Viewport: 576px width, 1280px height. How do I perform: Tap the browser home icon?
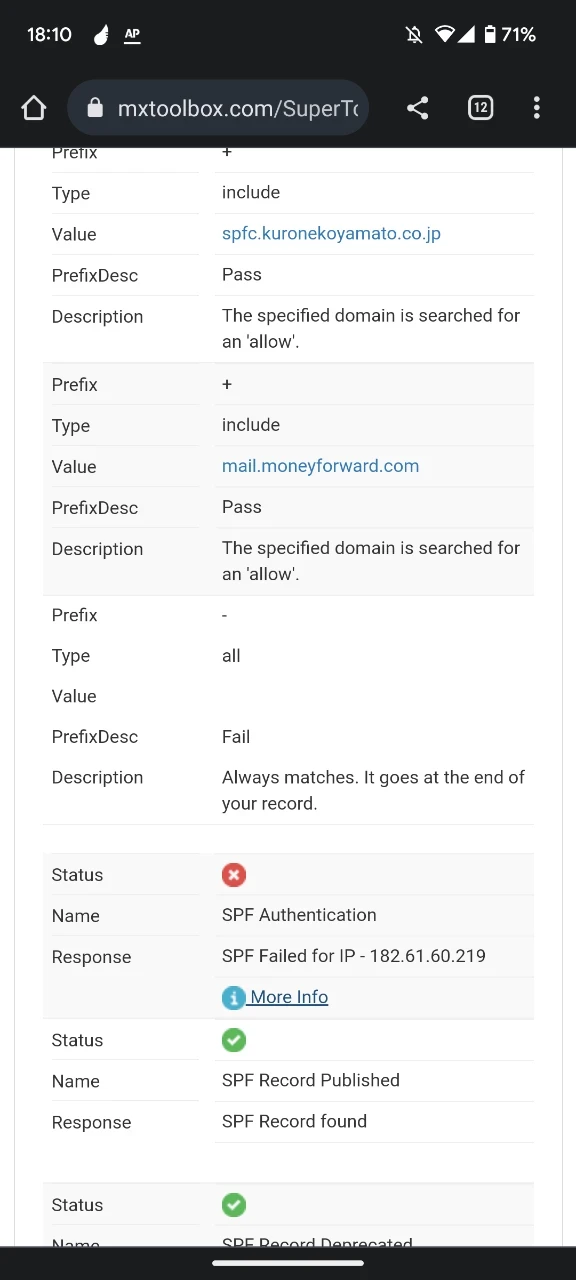[x=34, y=108]
